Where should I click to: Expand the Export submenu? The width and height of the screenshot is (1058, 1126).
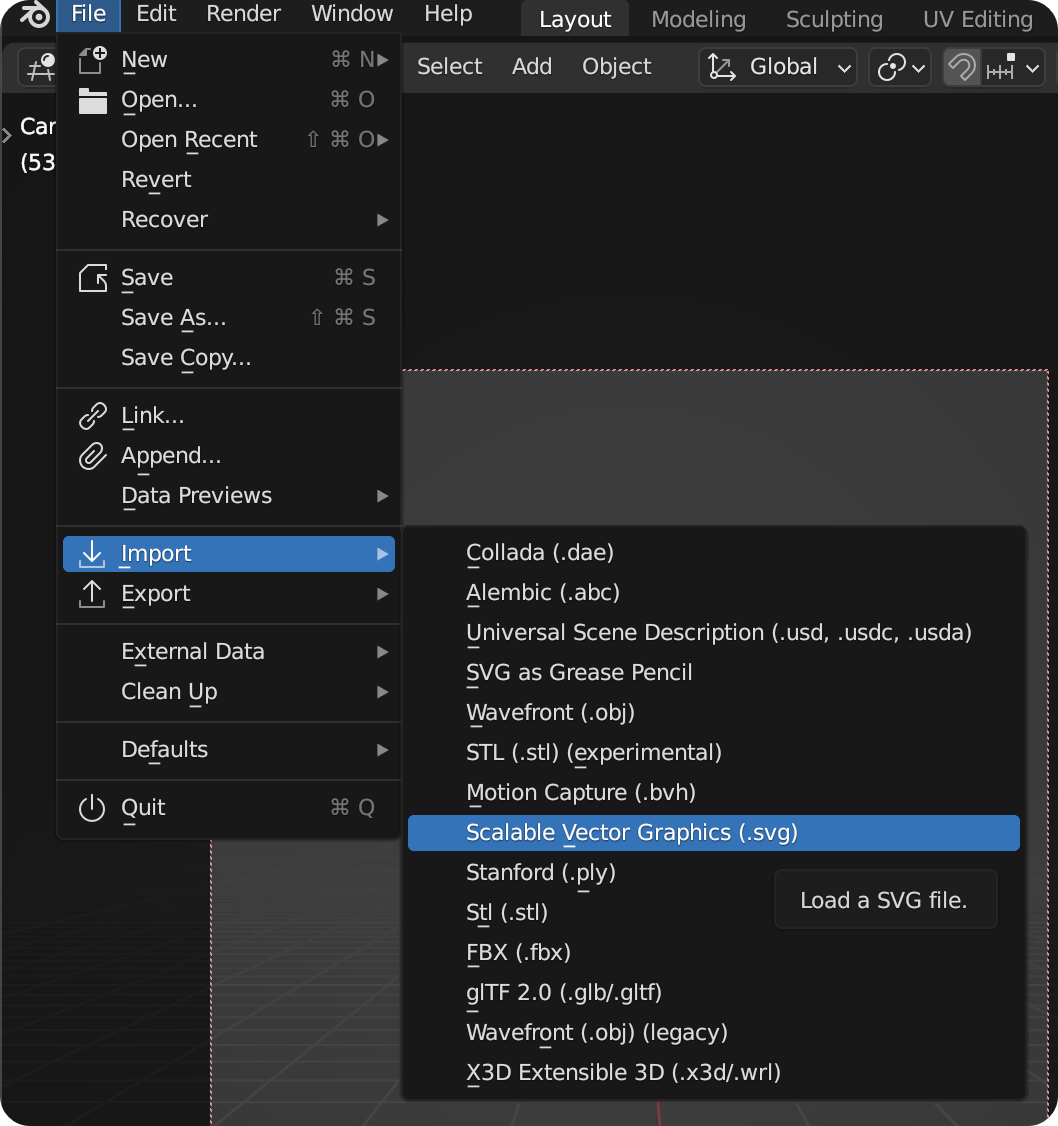[x=383, y=594]
